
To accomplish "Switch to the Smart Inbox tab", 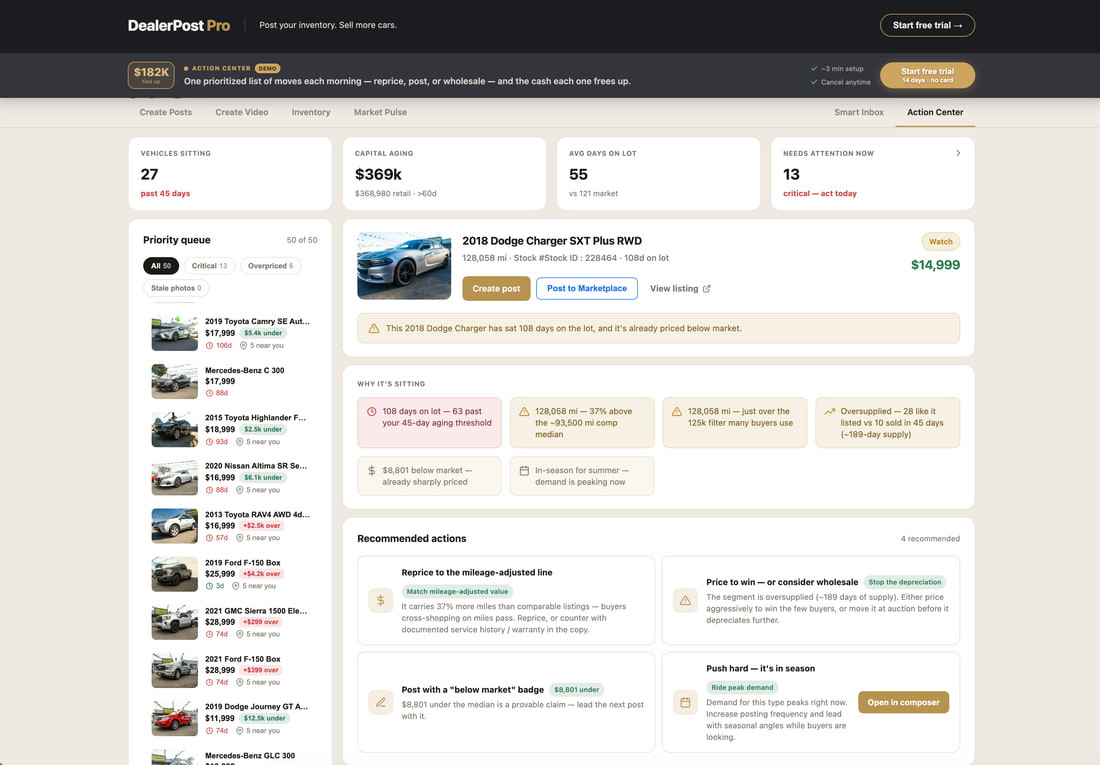I will (x=859, y=112).
